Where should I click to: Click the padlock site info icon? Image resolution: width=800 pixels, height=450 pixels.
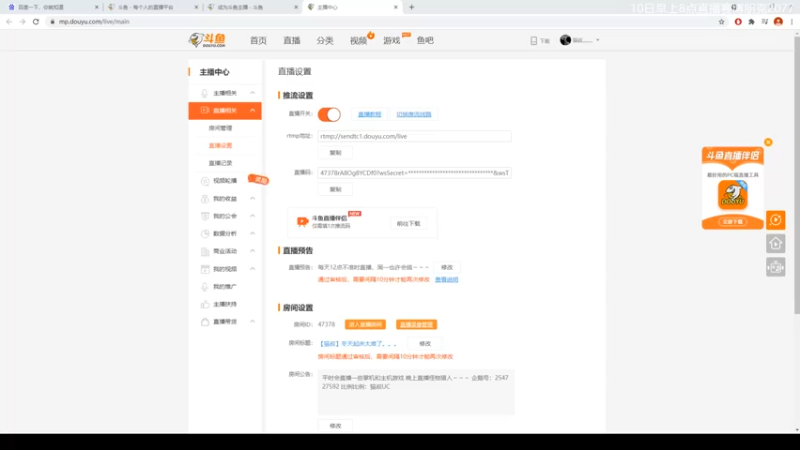52,22
